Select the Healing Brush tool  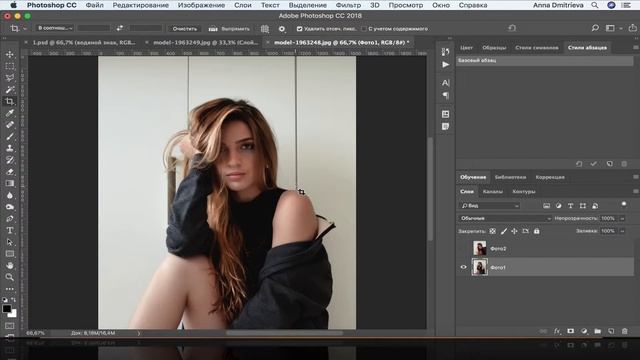click(x=10, y=124)
